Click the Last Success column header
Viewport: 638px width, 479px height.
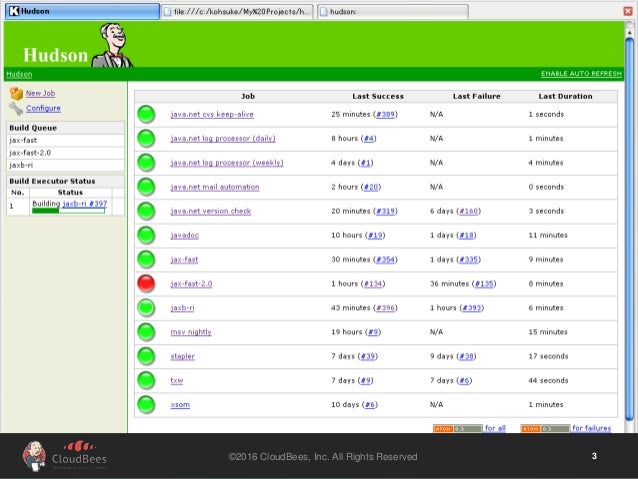point(378,96)
